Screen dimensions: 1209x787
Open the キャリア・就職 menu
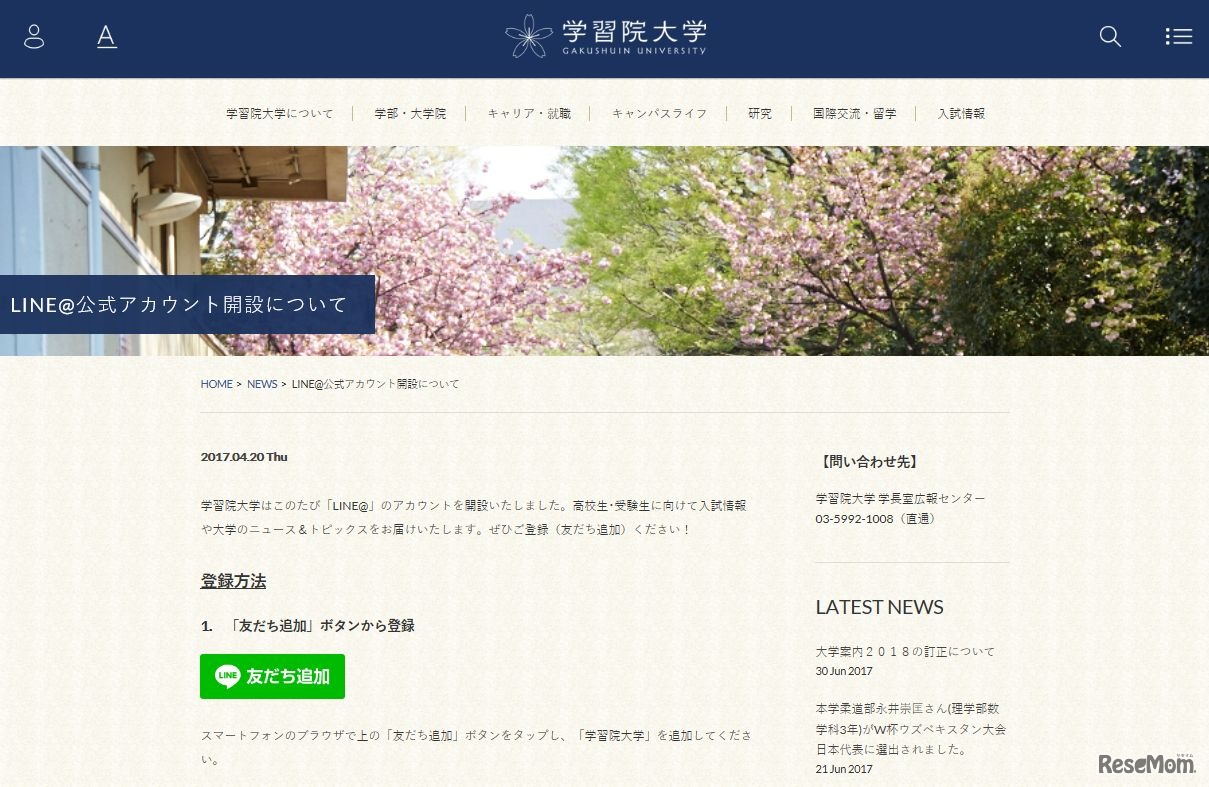[529, 114]
